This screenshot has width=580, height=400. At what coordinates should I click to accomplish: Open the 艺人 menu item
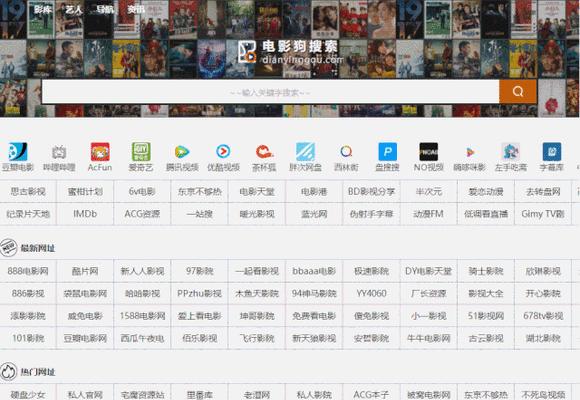tap(74, 10)
